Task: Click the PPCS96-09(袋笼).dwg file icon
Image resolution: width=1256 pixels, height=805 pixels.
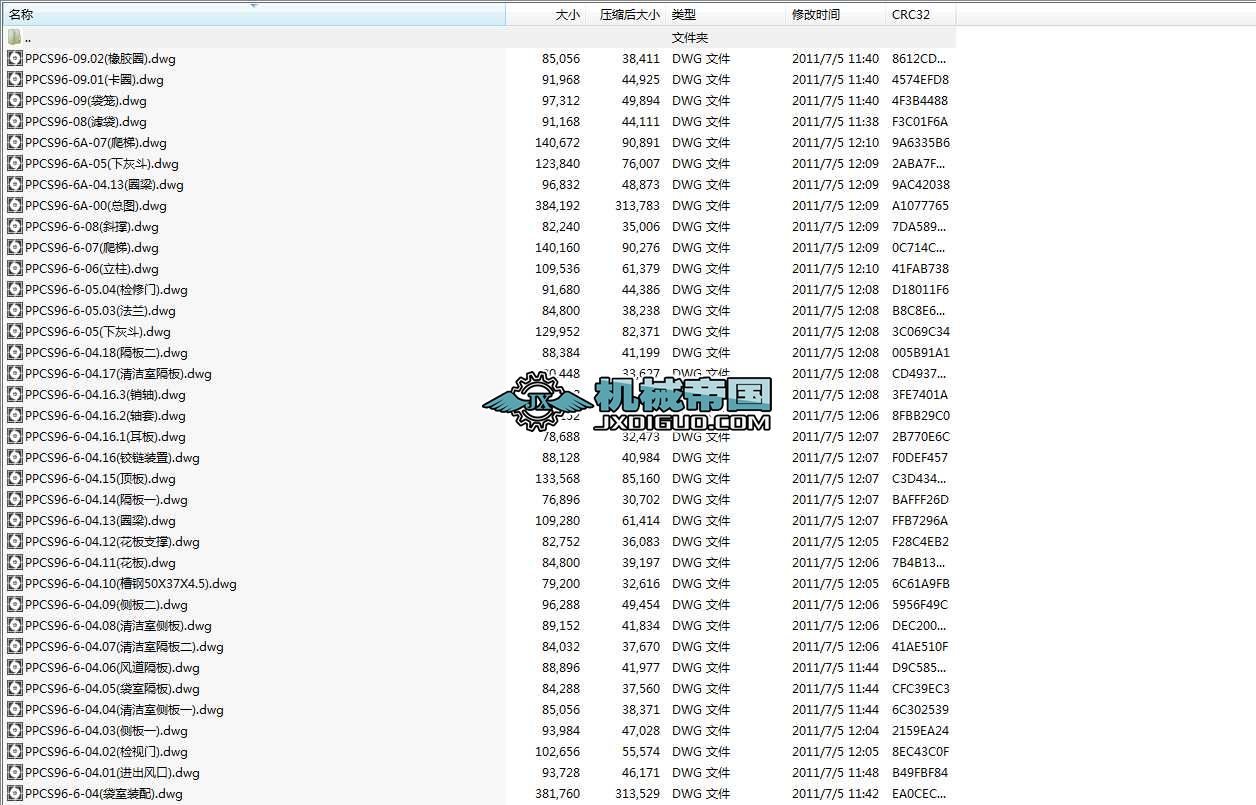Action: point(14,100)
